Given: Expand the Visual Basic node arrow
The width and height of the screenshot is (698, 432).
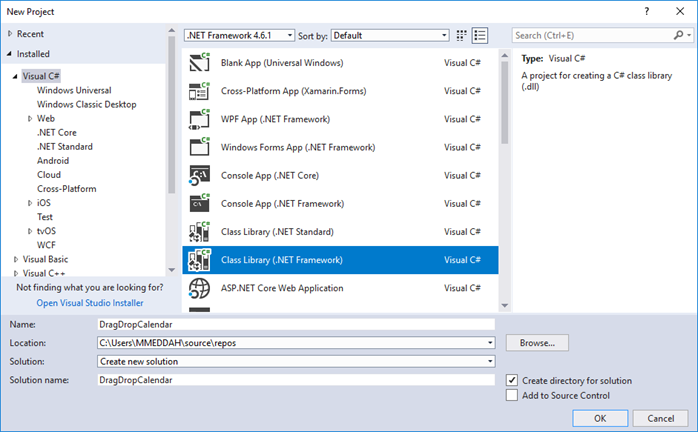Looking at the screenshot, I should [16, 259].
